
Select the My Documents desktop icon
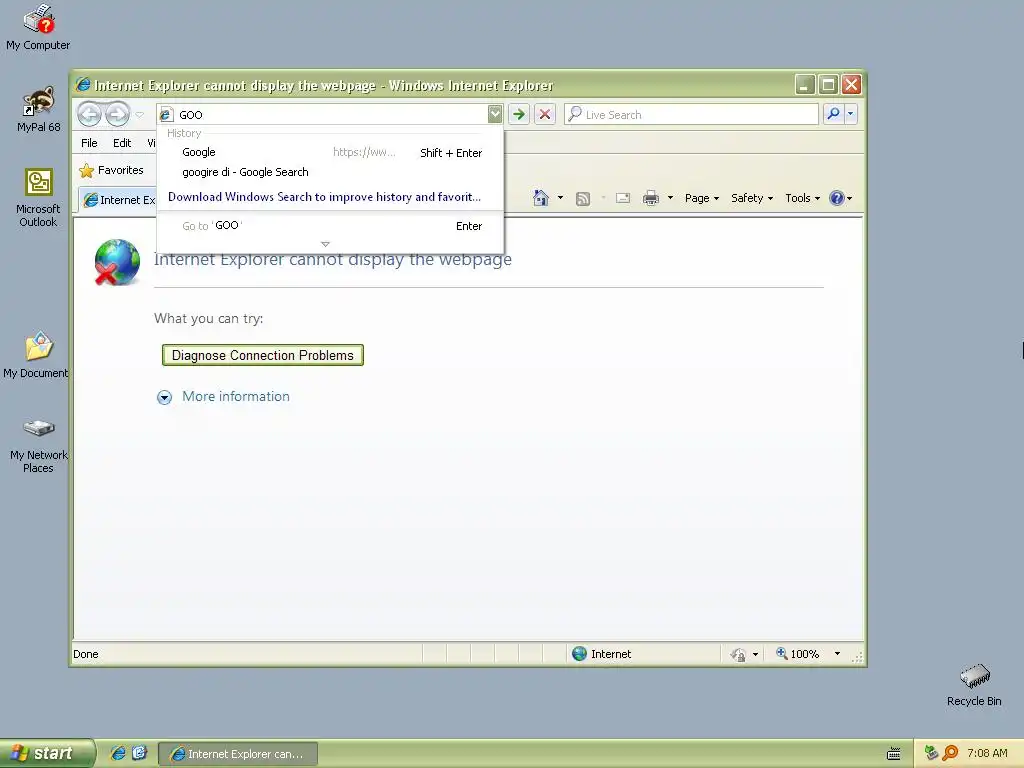click(x=36, y=355)
